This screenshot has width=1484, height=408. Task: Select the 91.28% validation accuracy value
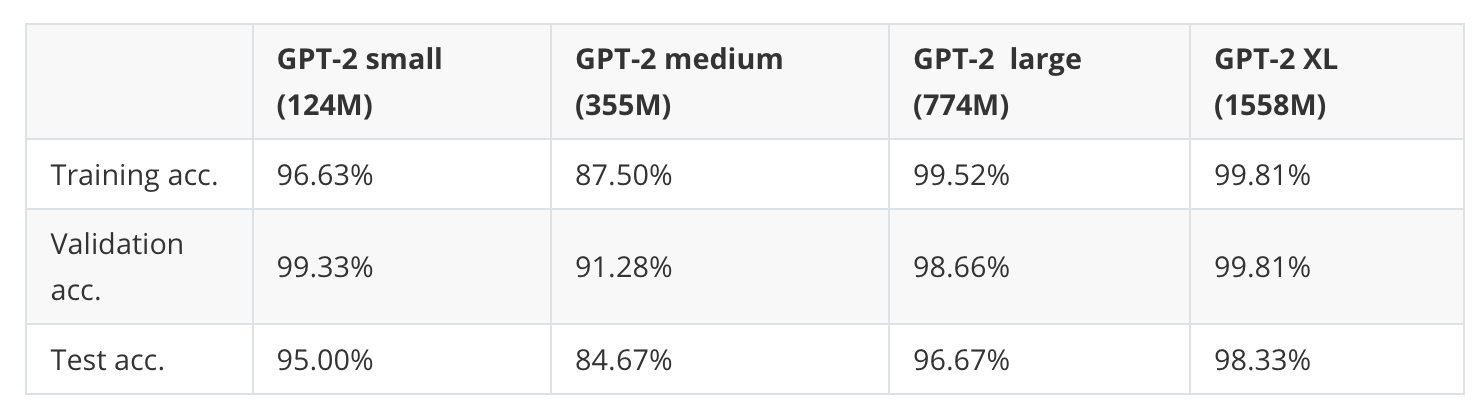click(x=624, y=267)
